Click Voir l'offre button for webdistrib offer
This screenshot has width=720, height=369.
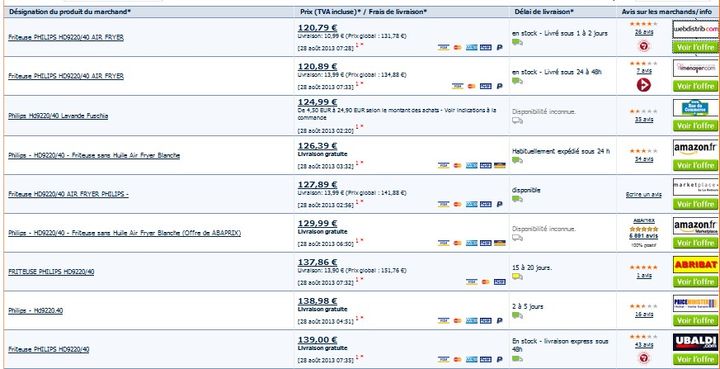pos(695,47)
